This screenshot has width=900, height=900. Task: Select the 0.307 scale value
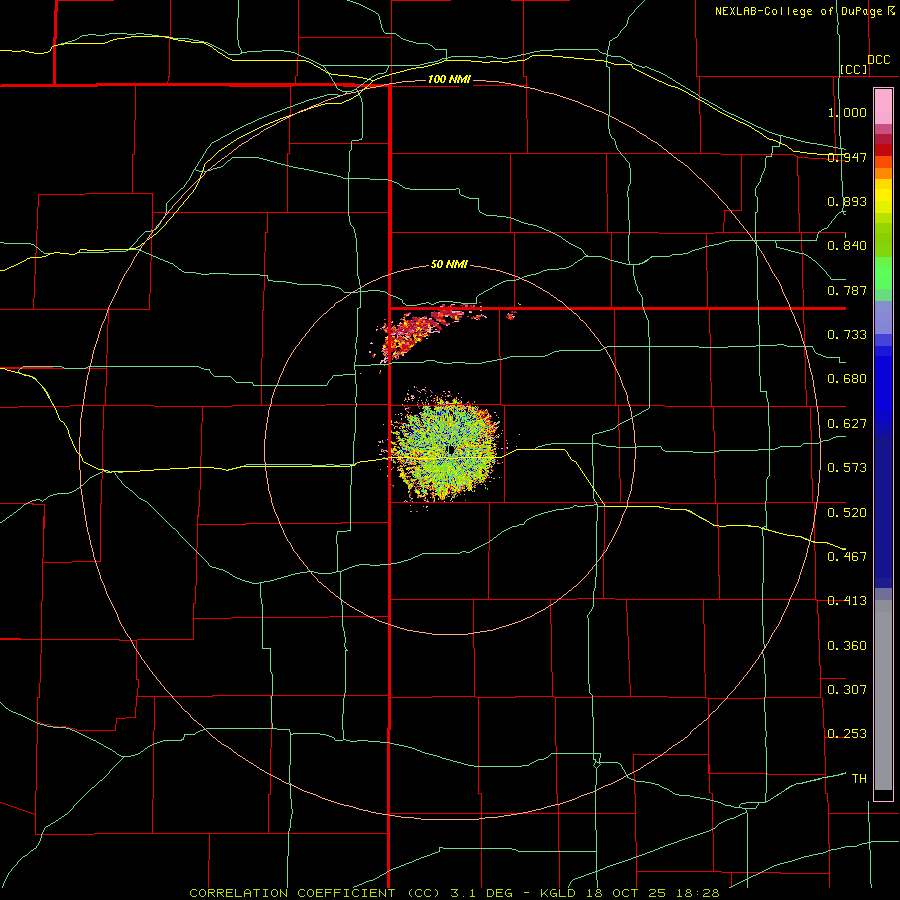click(847, 690)
